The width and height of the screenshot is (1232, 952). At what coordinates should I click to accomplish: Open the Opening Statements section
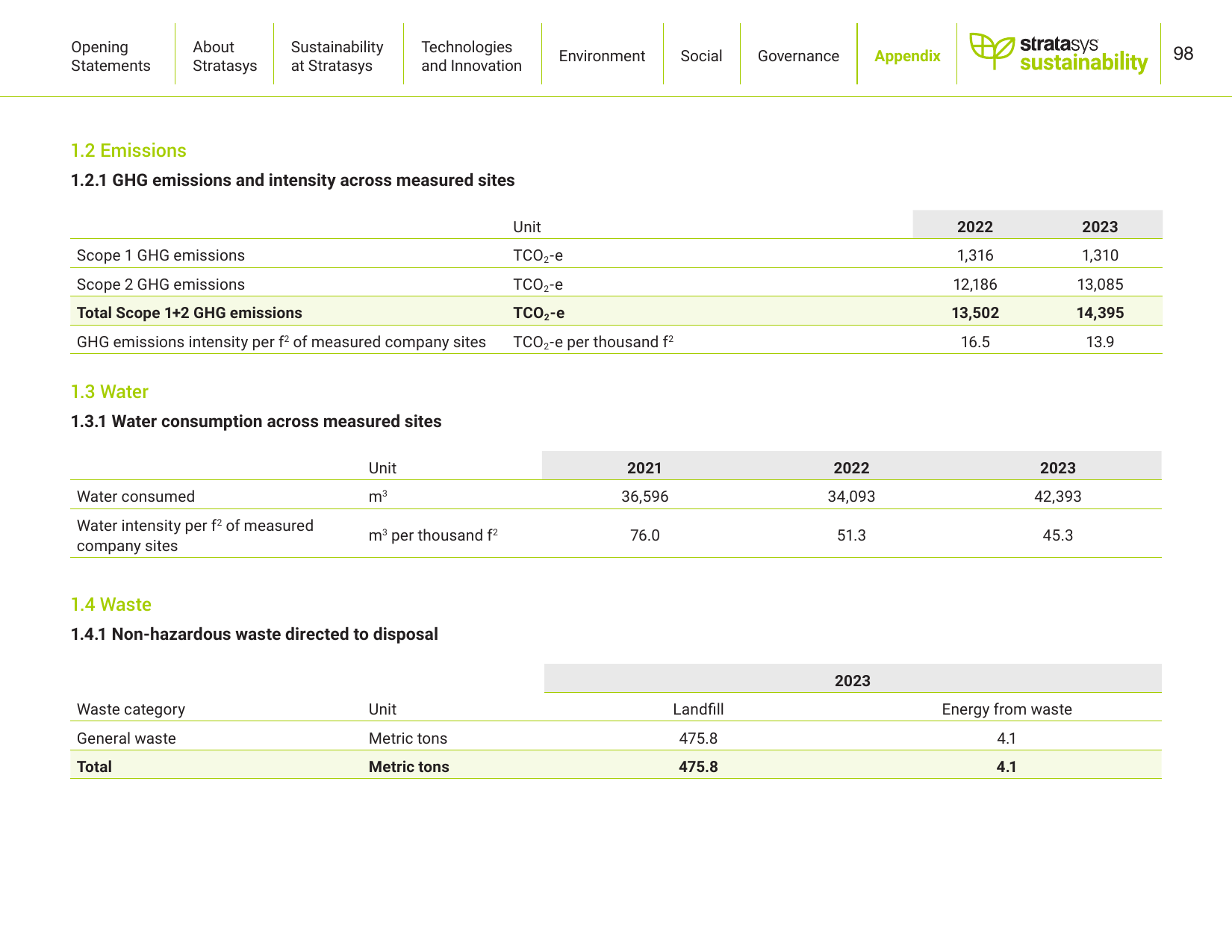(111, 56)
